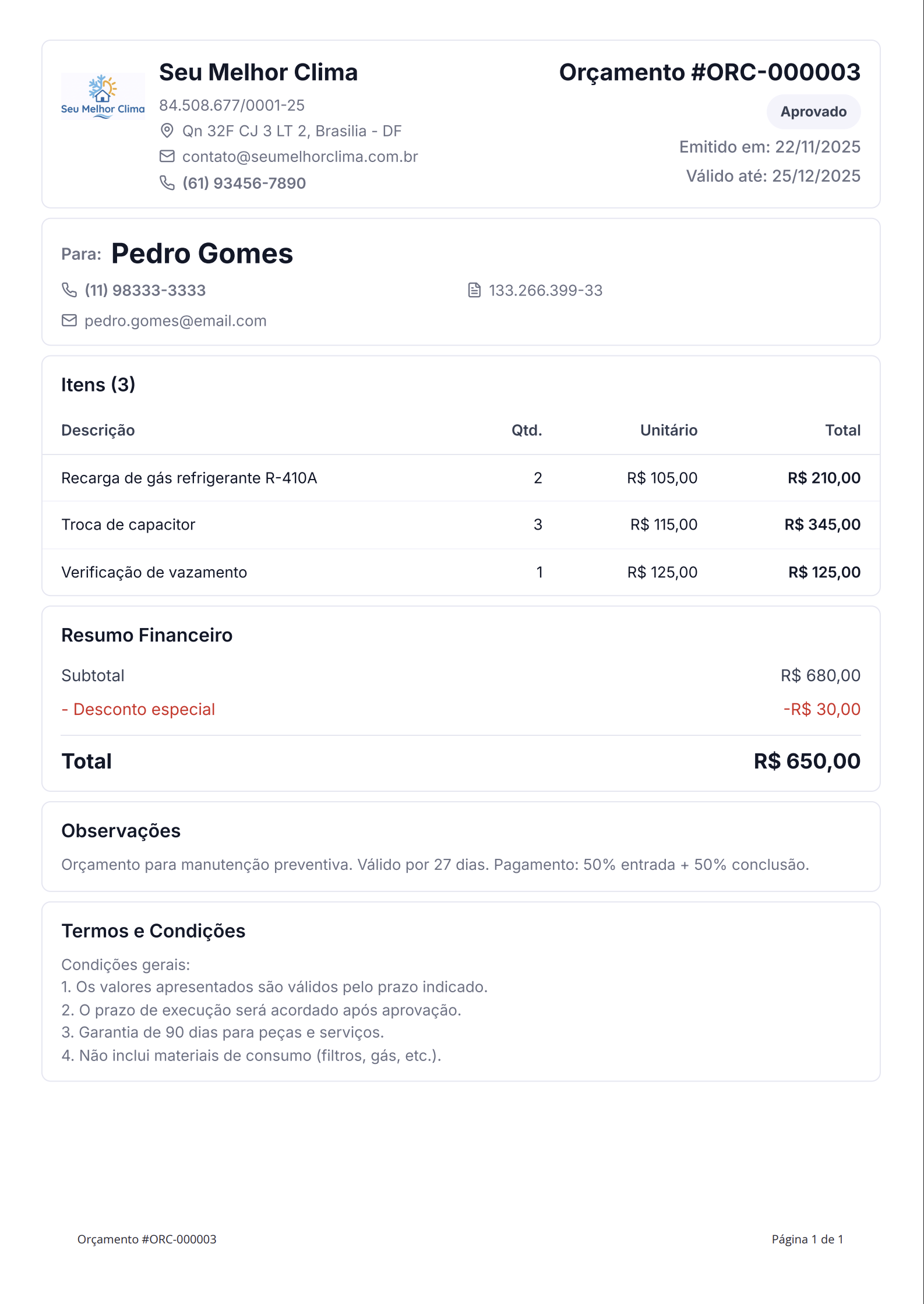The height and width of the screenshot is (1304, 924).
Task: Click the R$ 650,00 total amount
Action: (x=806, y=761)
